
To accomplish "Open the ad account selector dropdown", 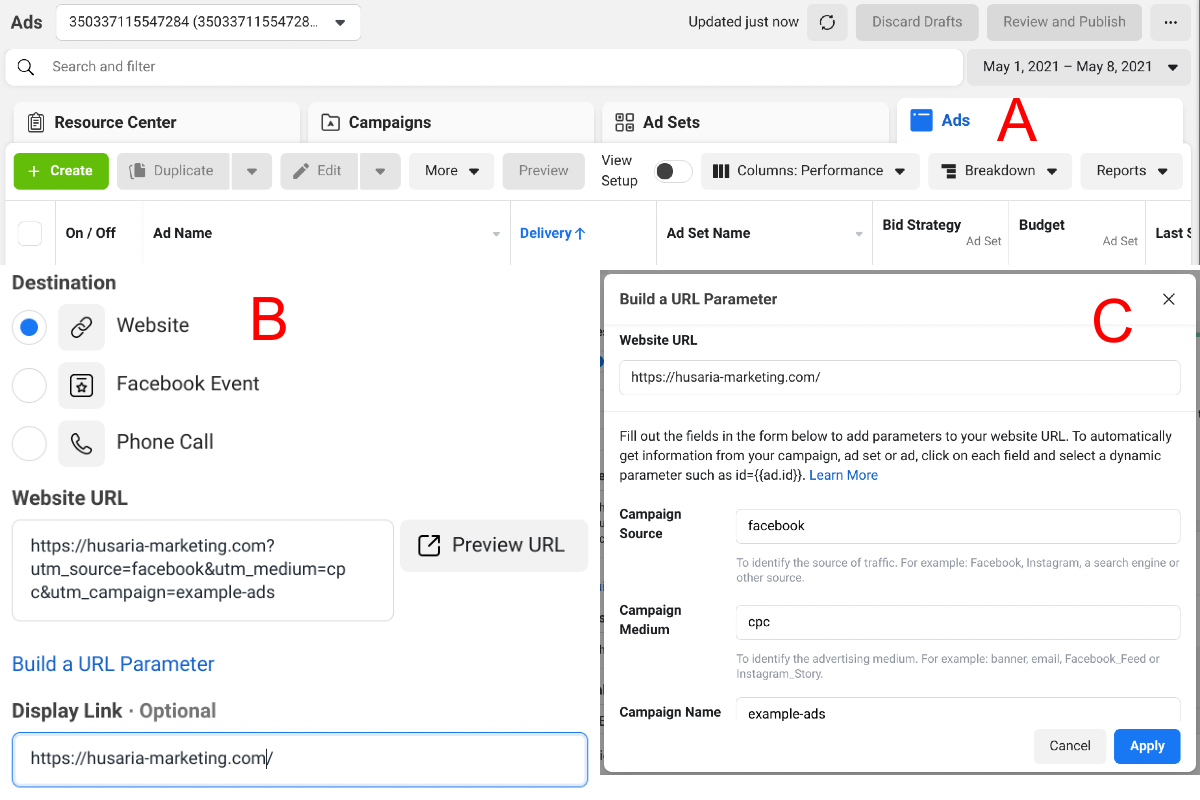I will point(209,22).
